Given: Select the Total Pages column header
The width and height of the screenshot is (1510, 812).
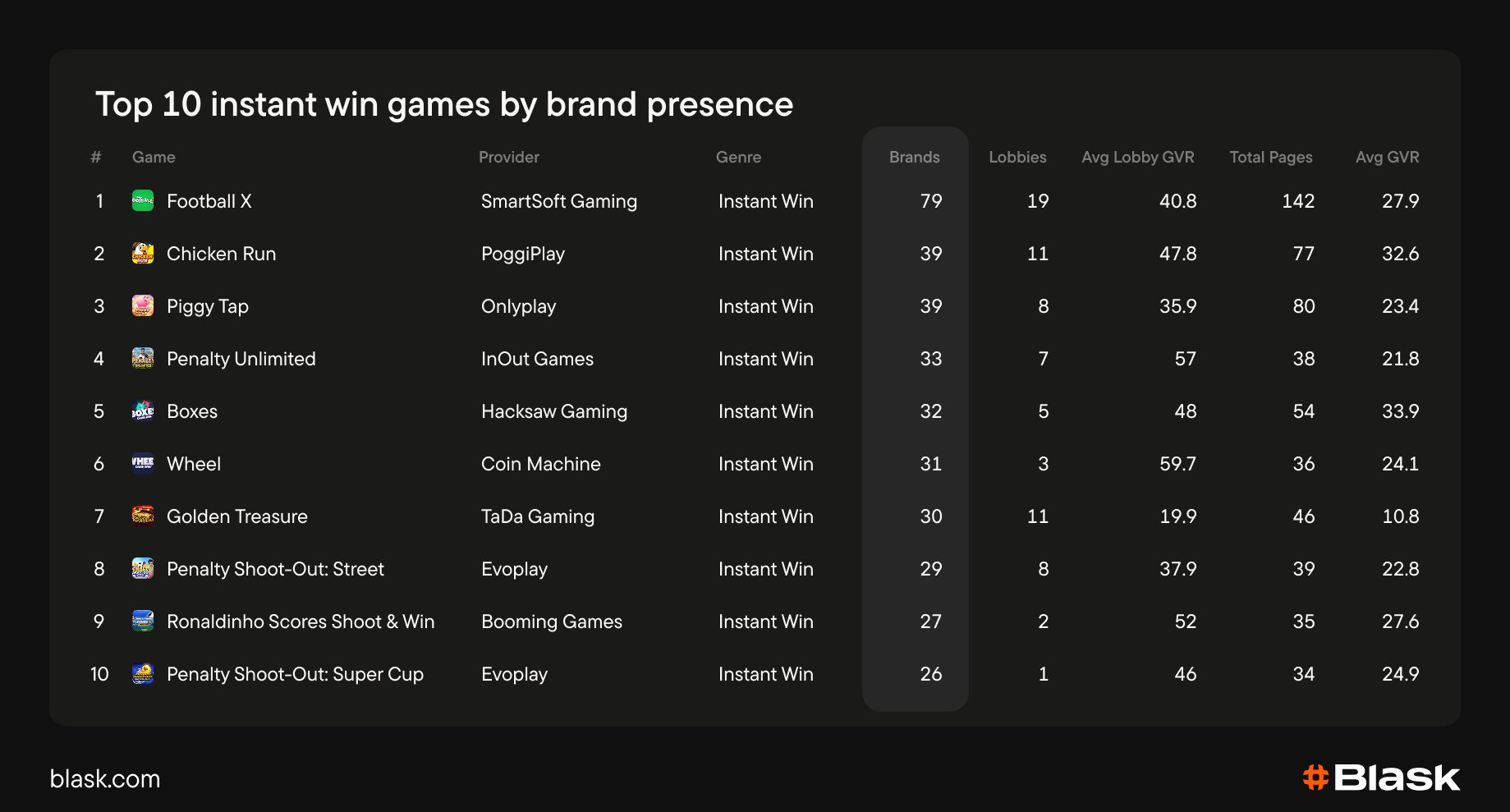Looking at the screenshot, I should click(x=1271, y=157).
